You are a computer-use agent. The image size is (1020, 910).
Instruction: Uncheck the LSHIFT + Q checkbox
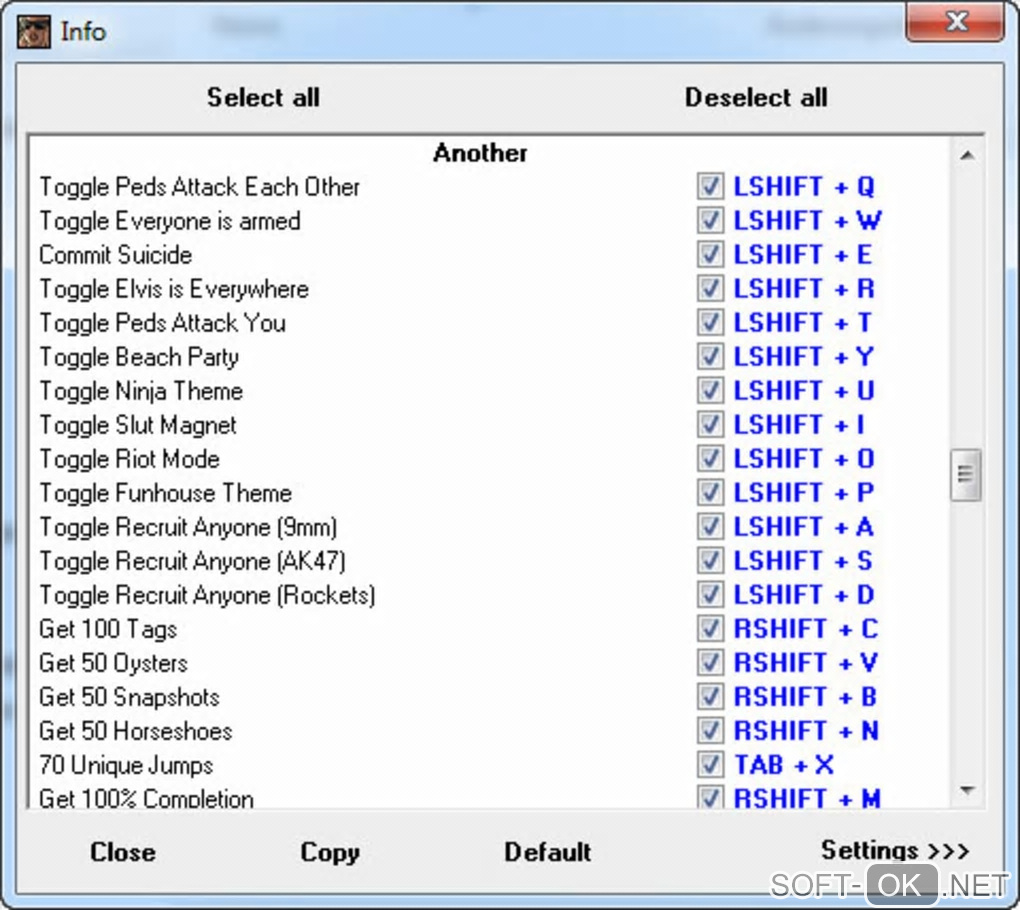coord(710,186)
